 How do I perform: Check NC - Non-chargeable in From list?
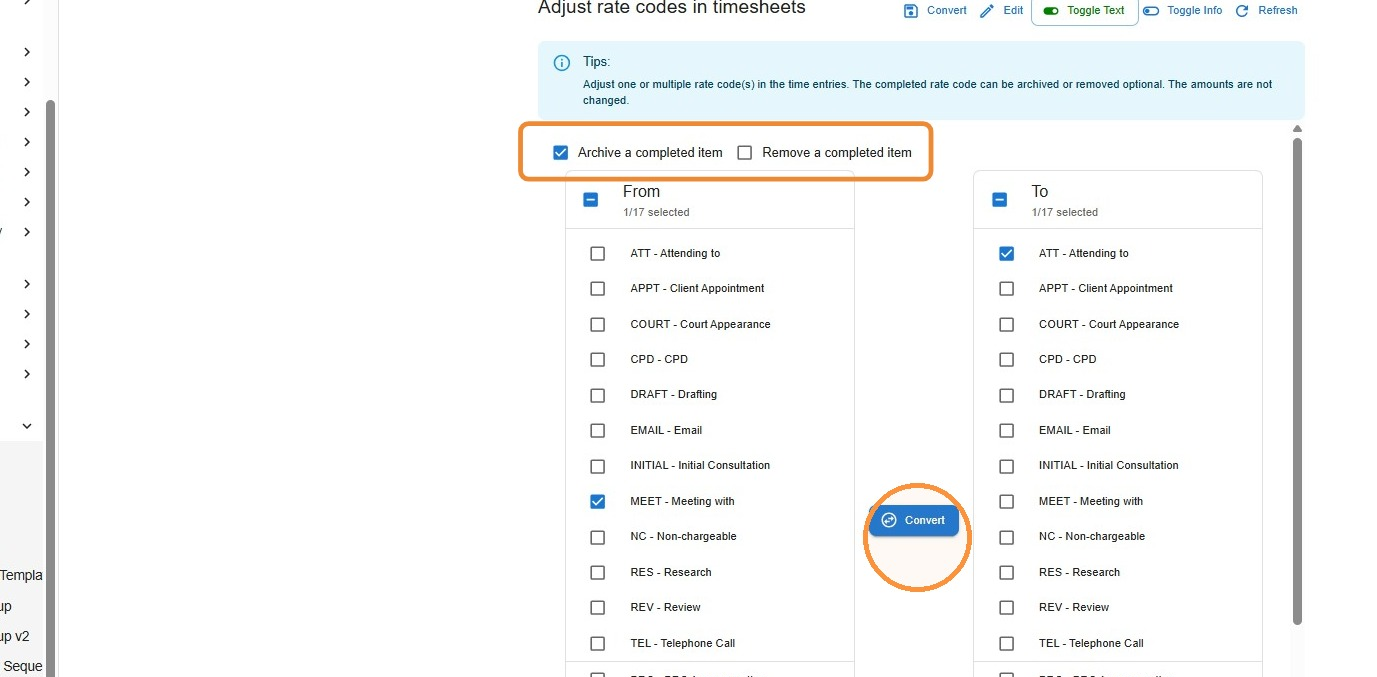click(598, 537)
